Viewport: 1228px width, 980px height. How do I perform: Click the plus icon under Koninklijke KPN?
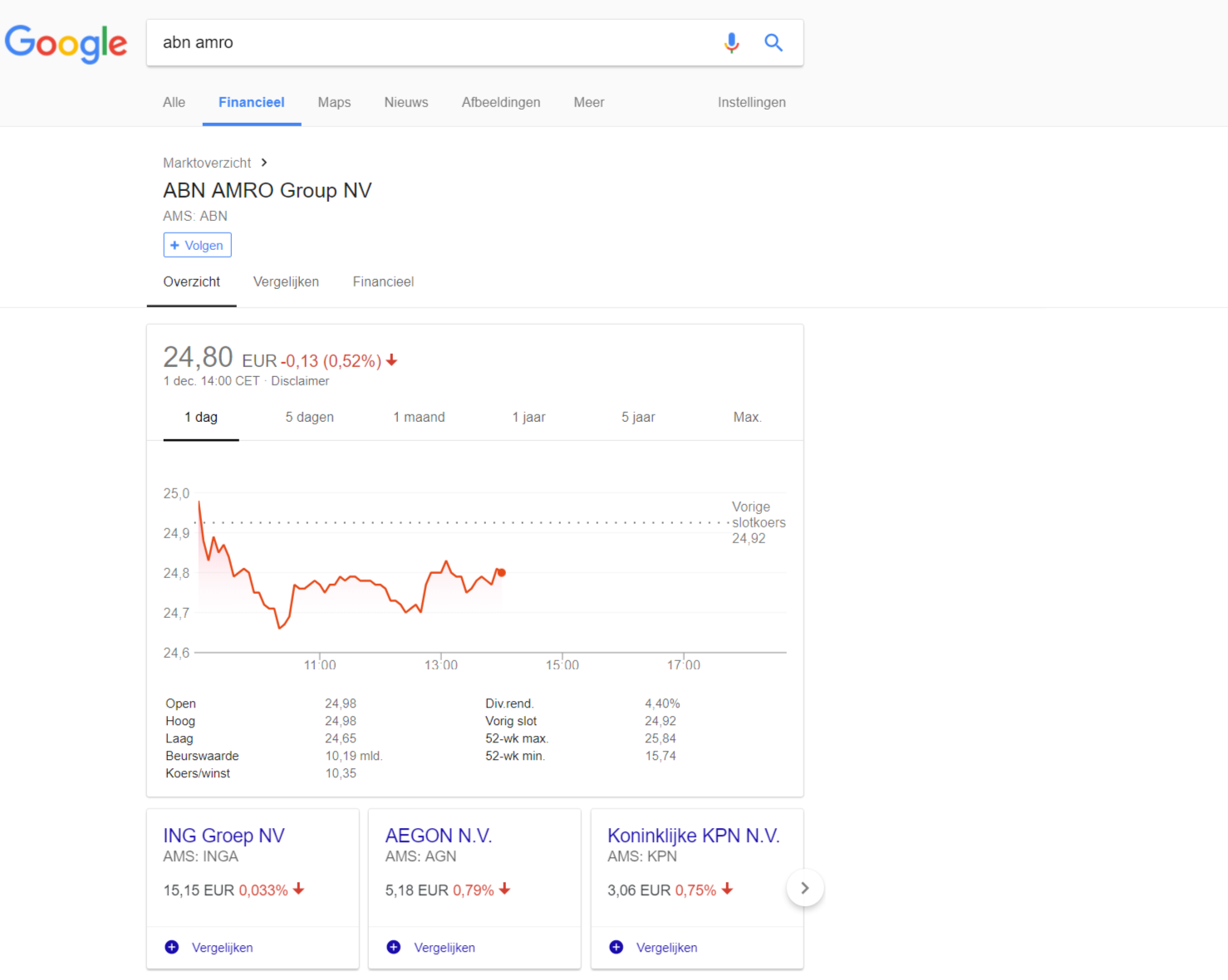pos(616,948)
